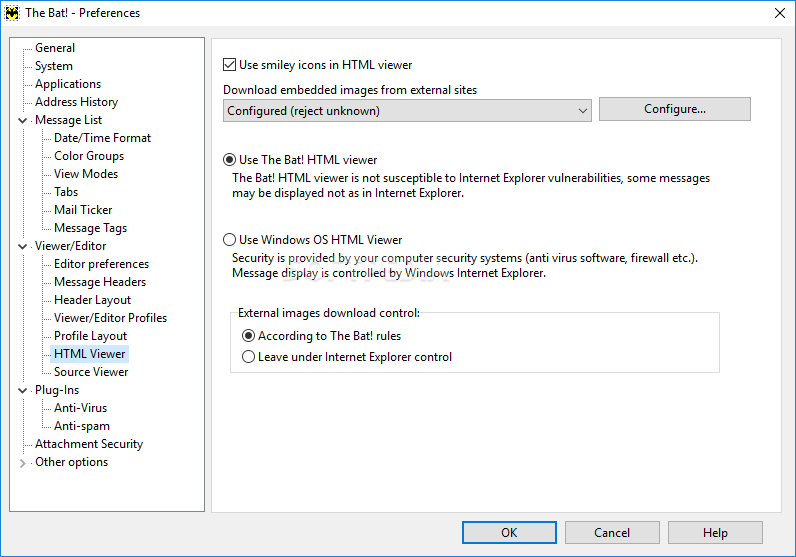
Task: Go to Applications settings
Action: pyautogui.click(x=68, y=84)
